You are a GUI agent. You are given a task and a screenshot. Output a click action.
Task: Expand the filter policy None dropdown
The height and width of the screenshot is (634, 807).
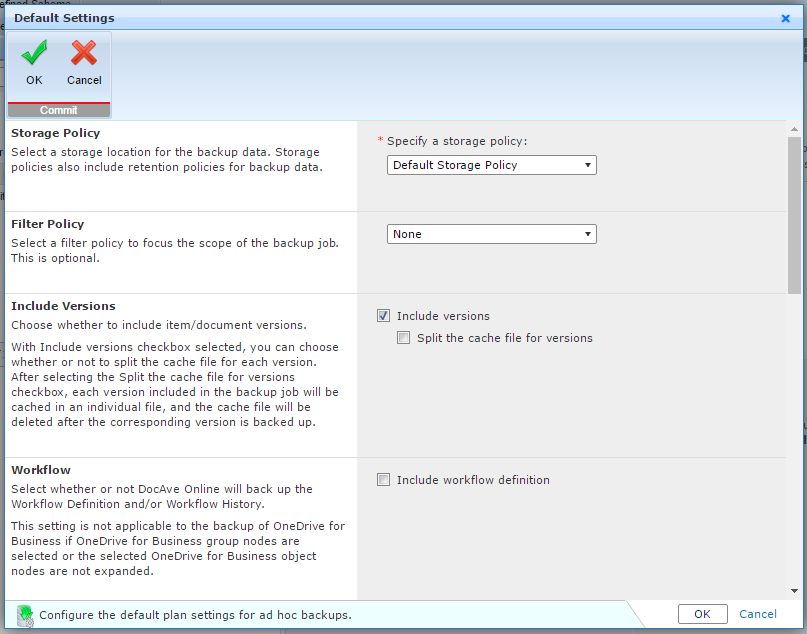(491, 234)
